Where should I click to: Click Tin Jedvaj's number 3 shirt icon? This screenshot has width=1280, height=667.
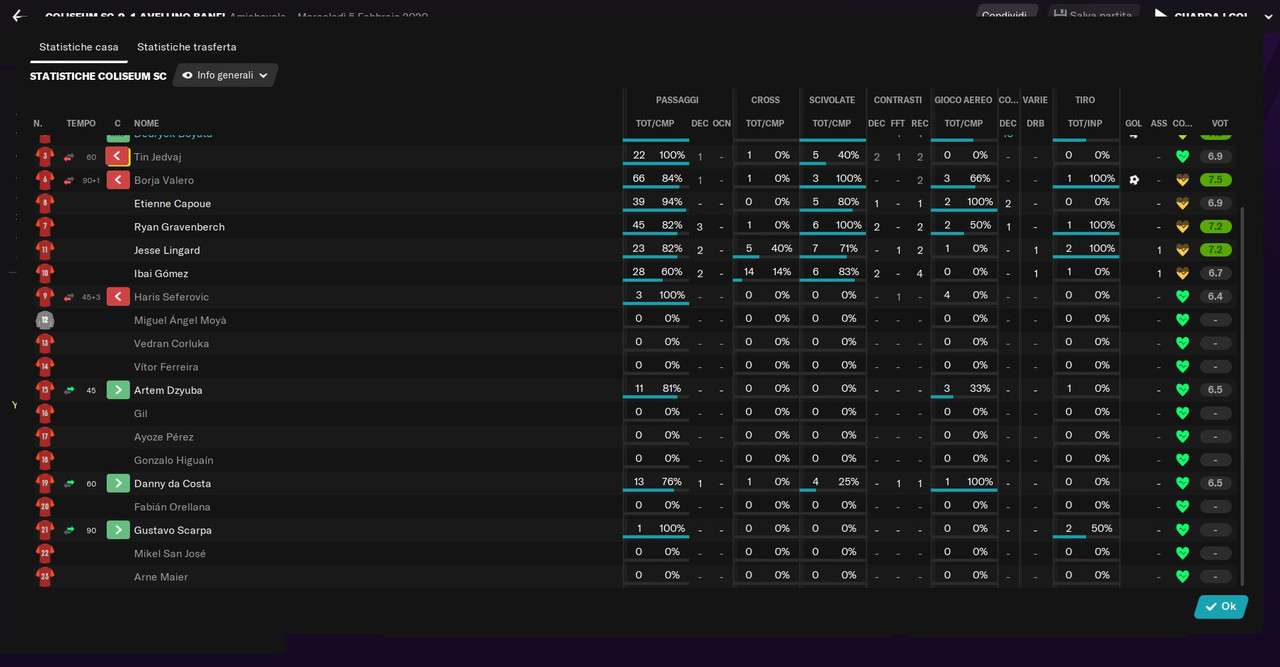click(x=44, y=157)
